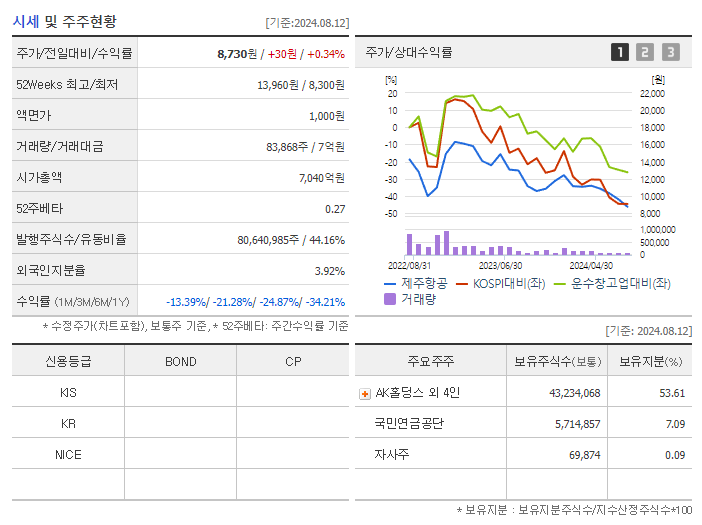Select 43,234,068 share count
The height and width of the screenshot is (525, 702).
coord(575,393)
